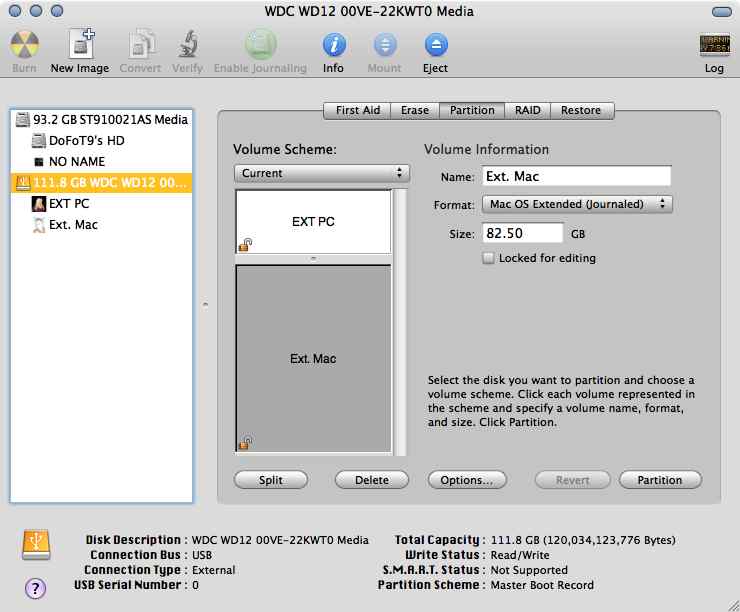Image resolution: width=740 pixels, height=612 pixels.
Task: Click the Revert button
Action: [x=572, y=480]
